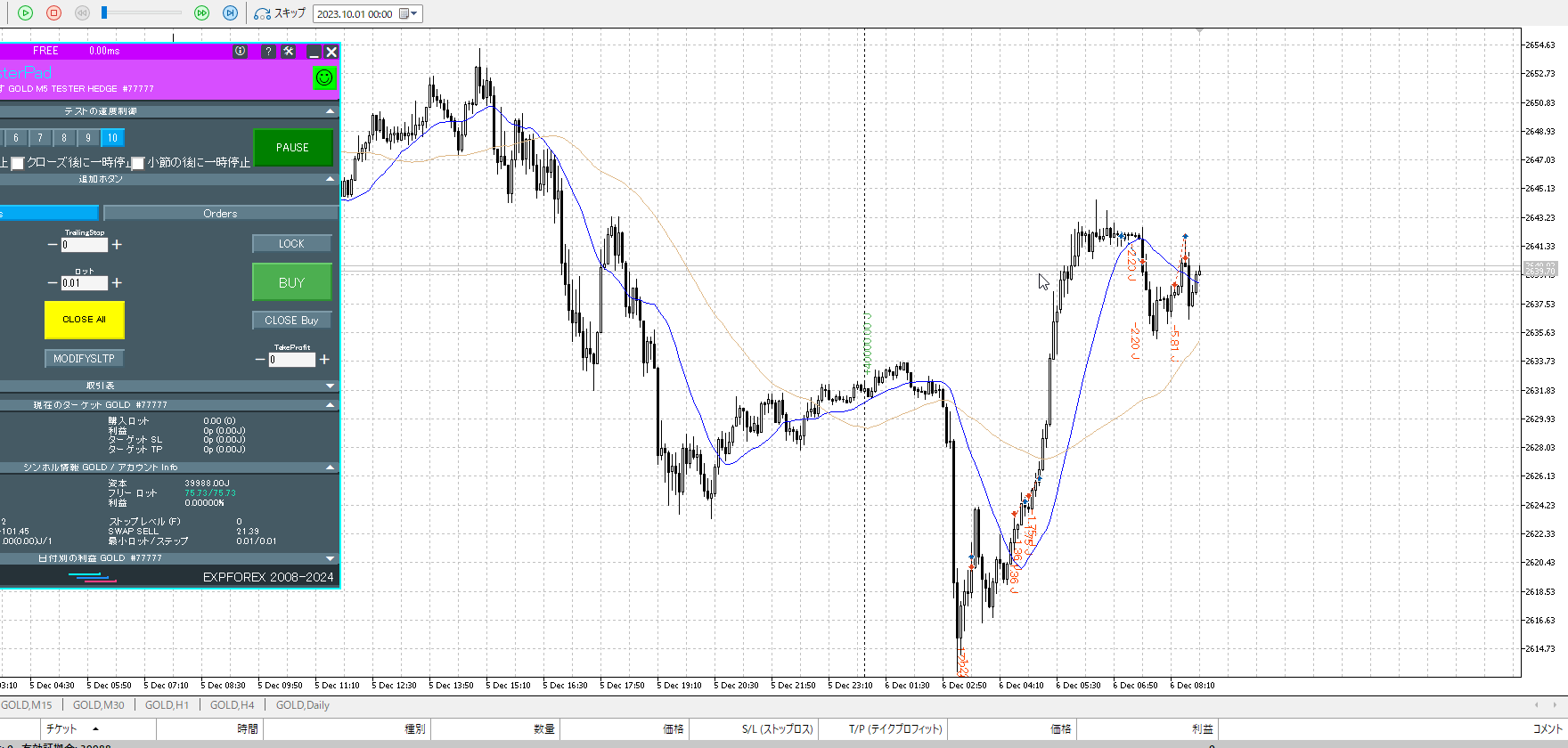
Task: Click the yellow CLOSE All button
Action: (84, 320)
